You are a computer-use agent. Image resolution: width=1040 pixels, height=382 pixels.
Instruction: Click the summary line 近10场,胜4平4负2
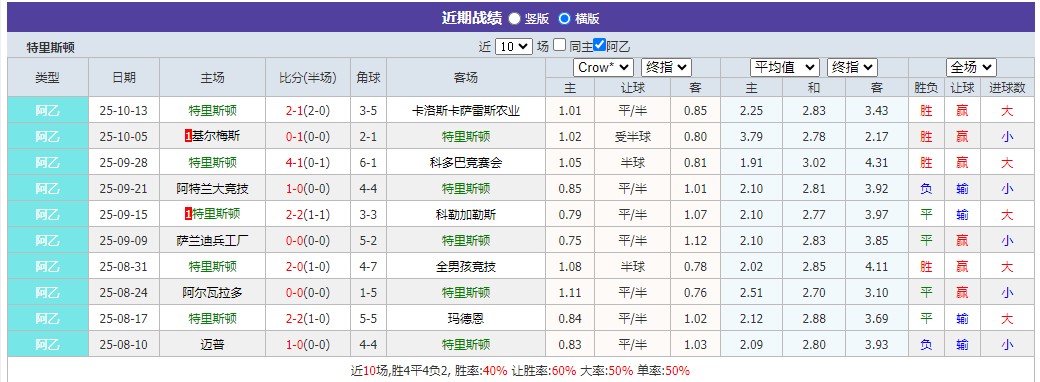401,370
